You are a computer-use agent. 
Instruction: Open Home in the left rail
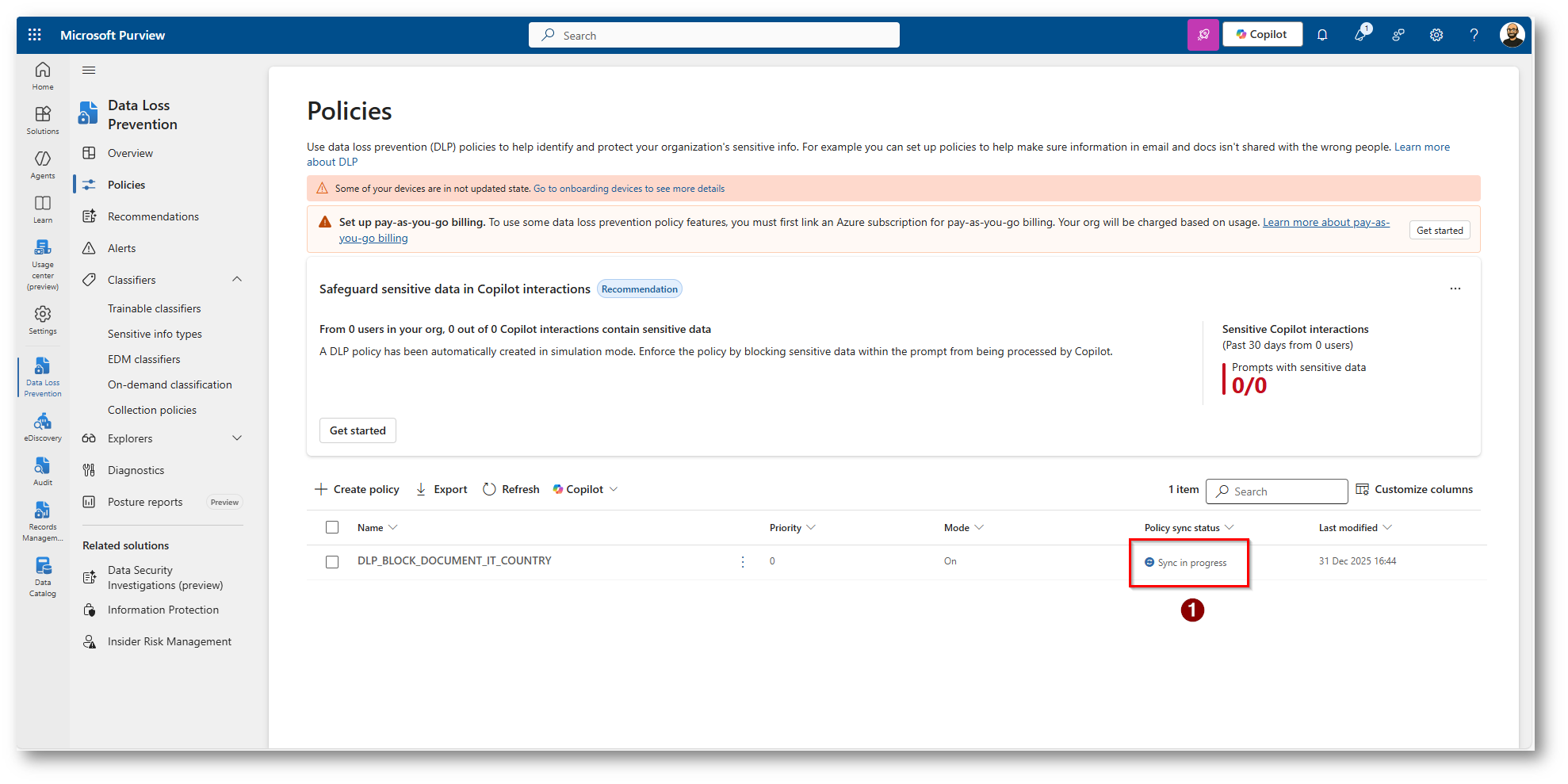click(43, 76)
